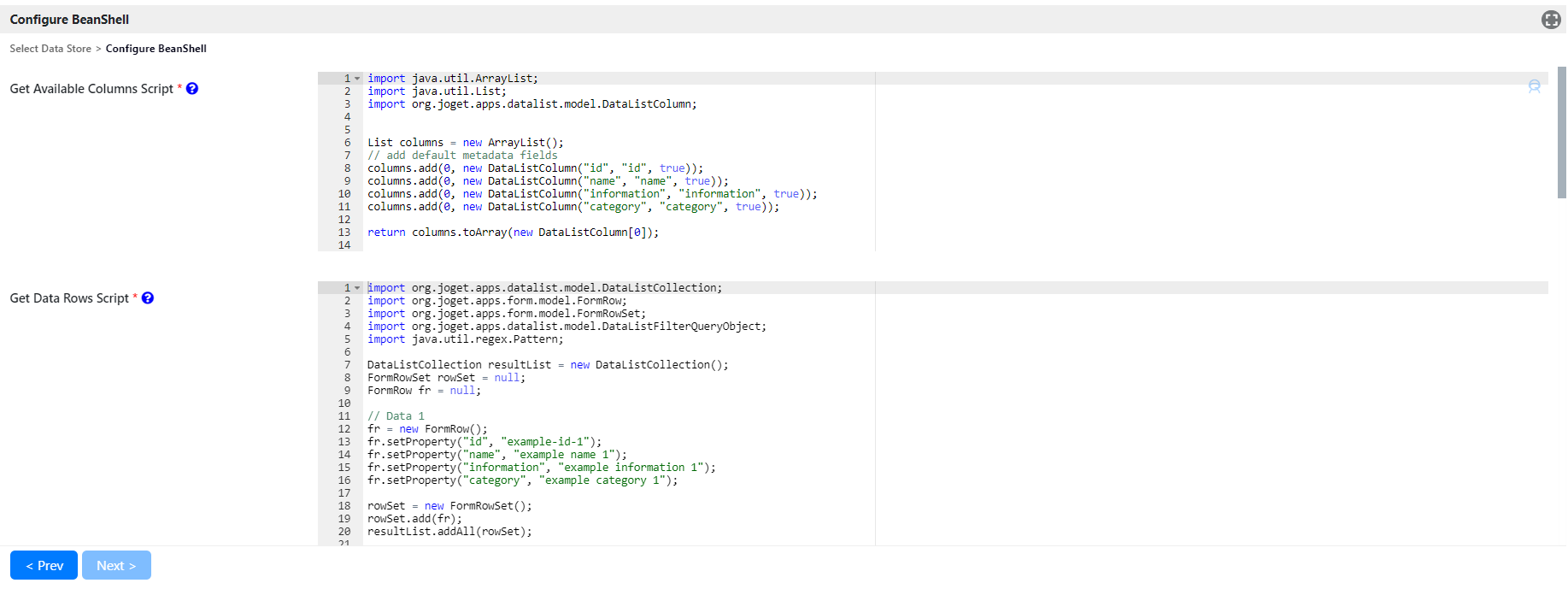Click the 'fr = new FormRow();' line
Image resolution: width=1568 pixels, height=589 pixels.
(x=427, y=429)
